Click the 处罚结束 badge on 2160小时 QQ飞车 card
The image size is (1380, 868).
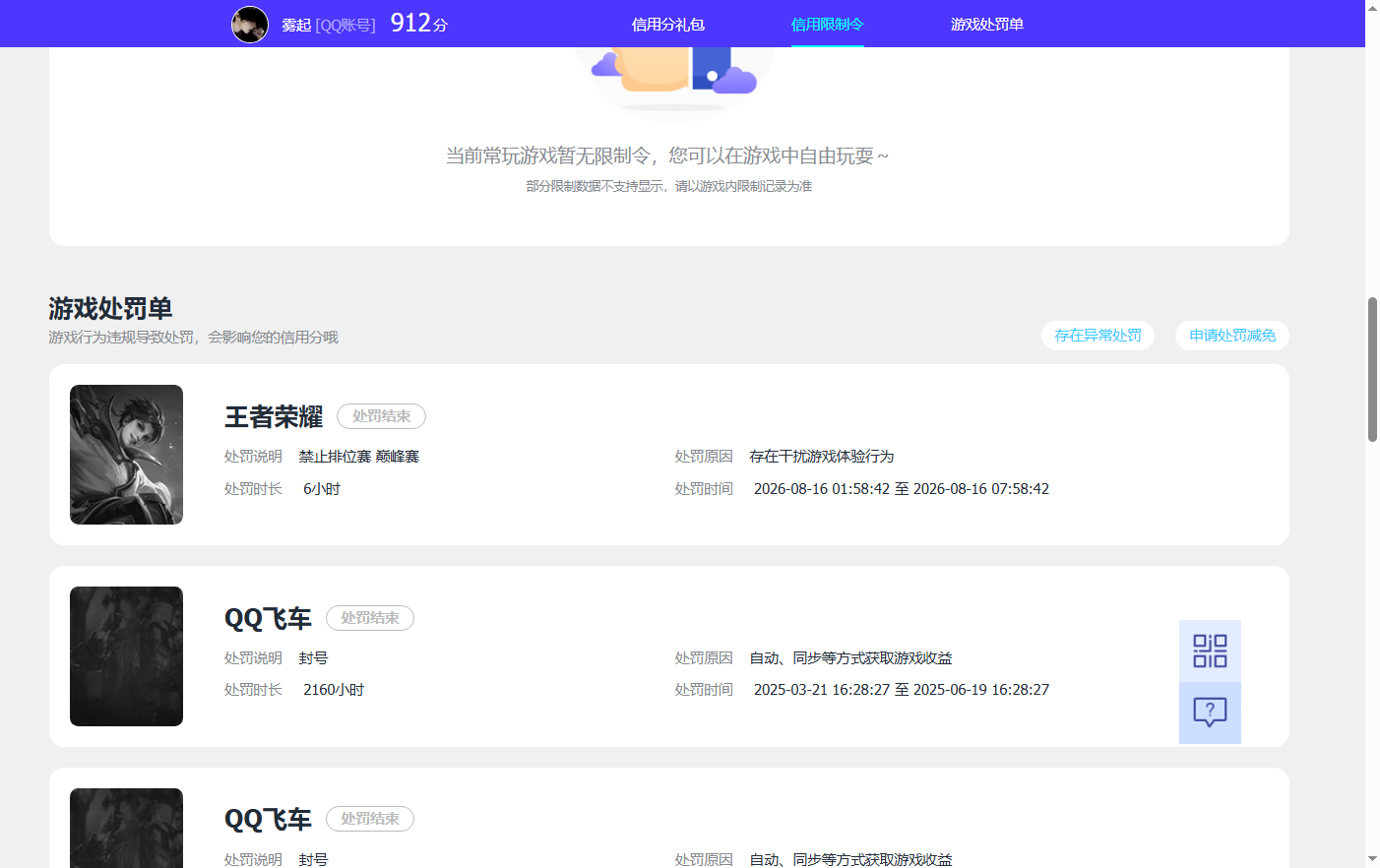tap(370, 618)
